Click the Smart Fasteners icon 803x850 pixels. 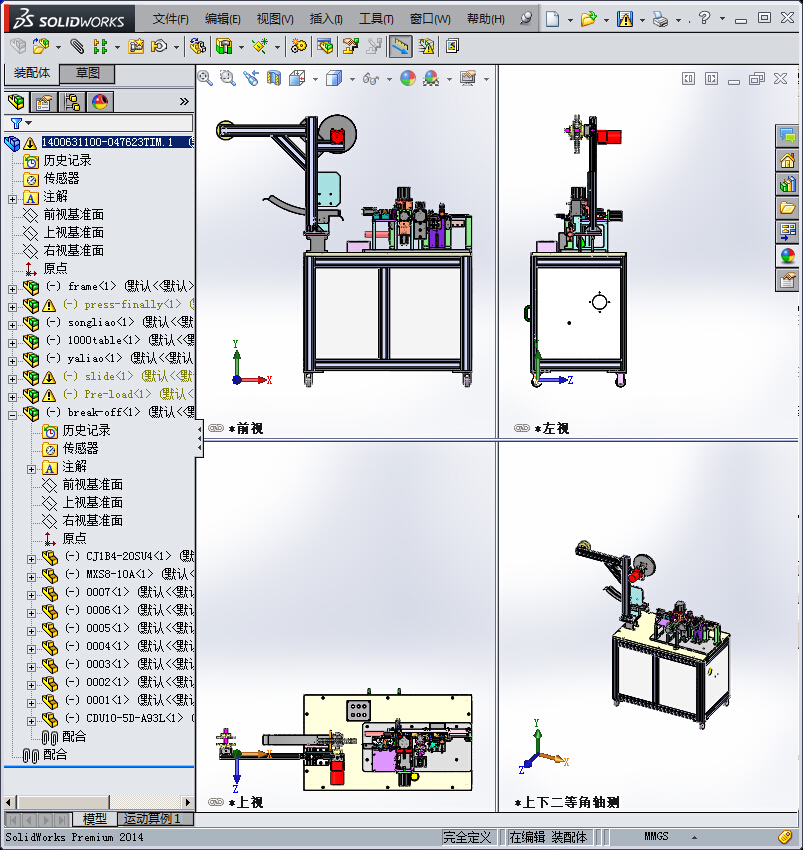point(136,46)
